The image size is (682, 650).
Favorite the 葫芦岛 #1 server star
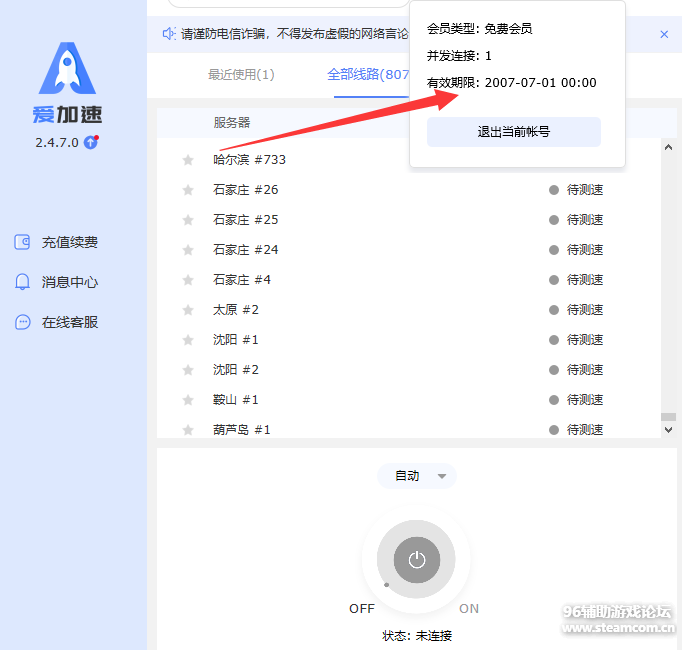188,430
